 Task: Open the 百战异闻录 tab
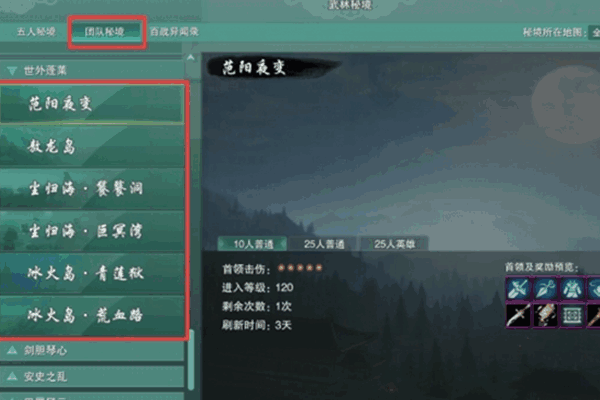click(174, 32)
